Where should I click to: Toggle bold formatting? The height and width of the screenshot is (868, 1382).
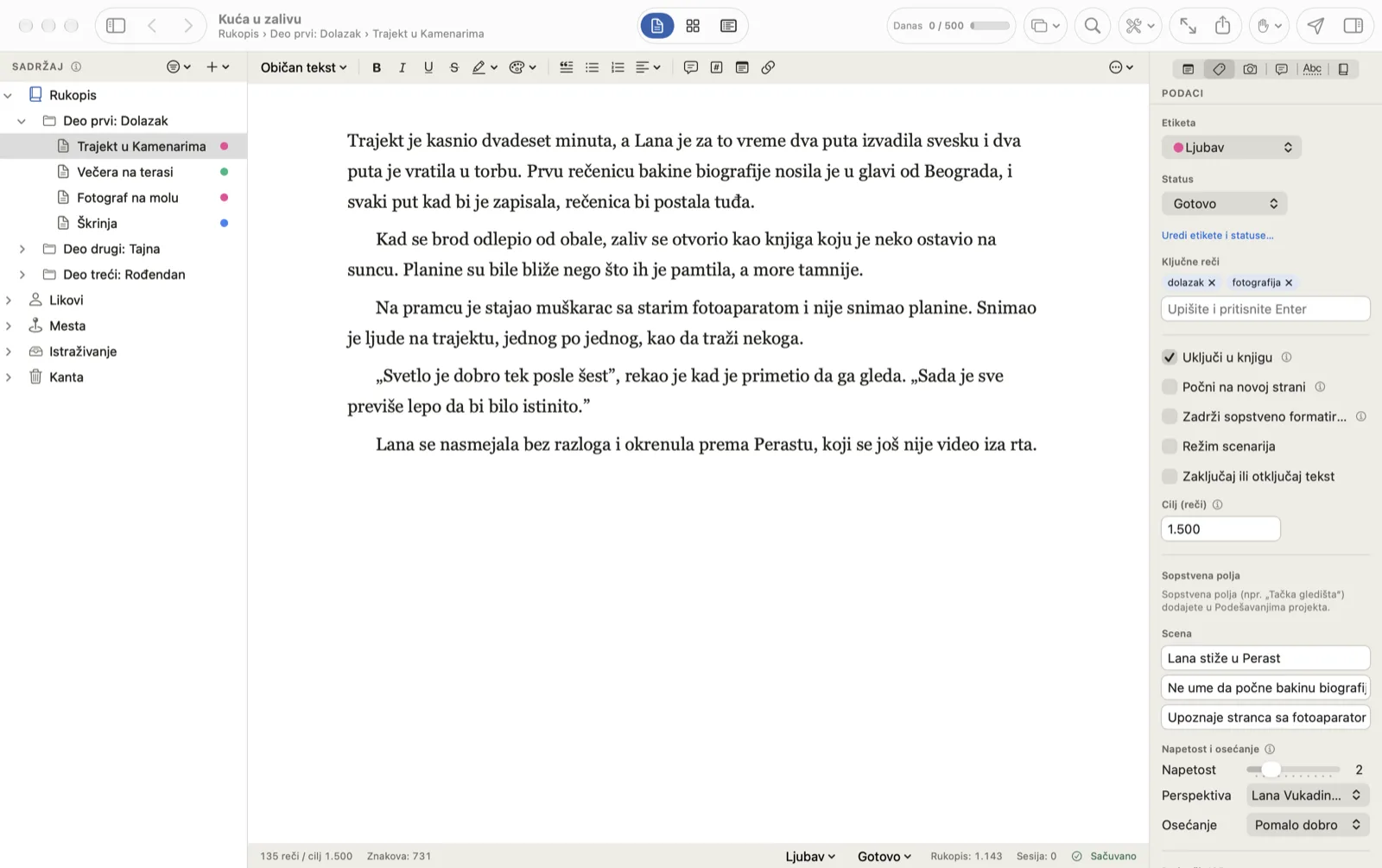tap(377, 67)
